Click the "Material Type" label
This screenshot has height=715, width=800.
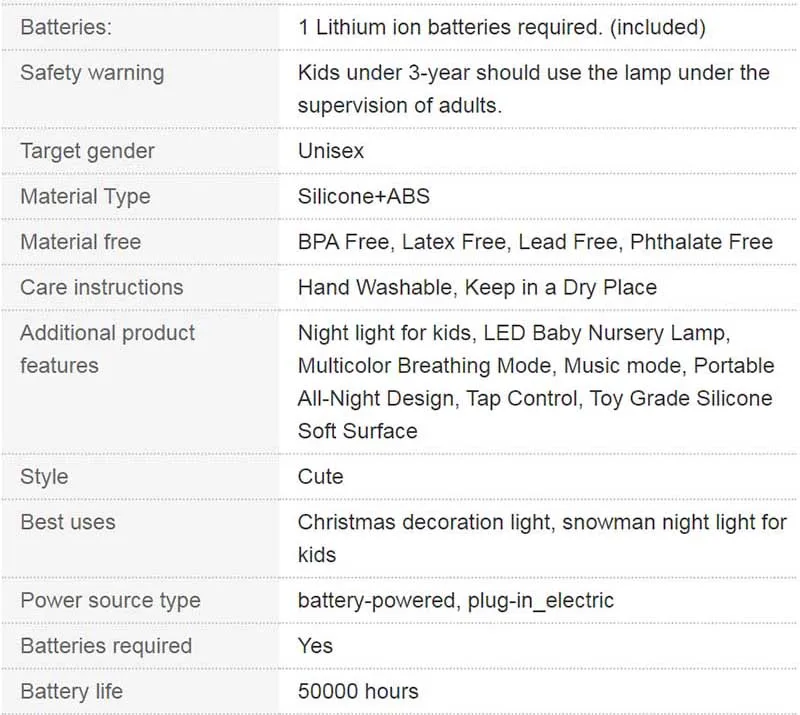[85, 196]
